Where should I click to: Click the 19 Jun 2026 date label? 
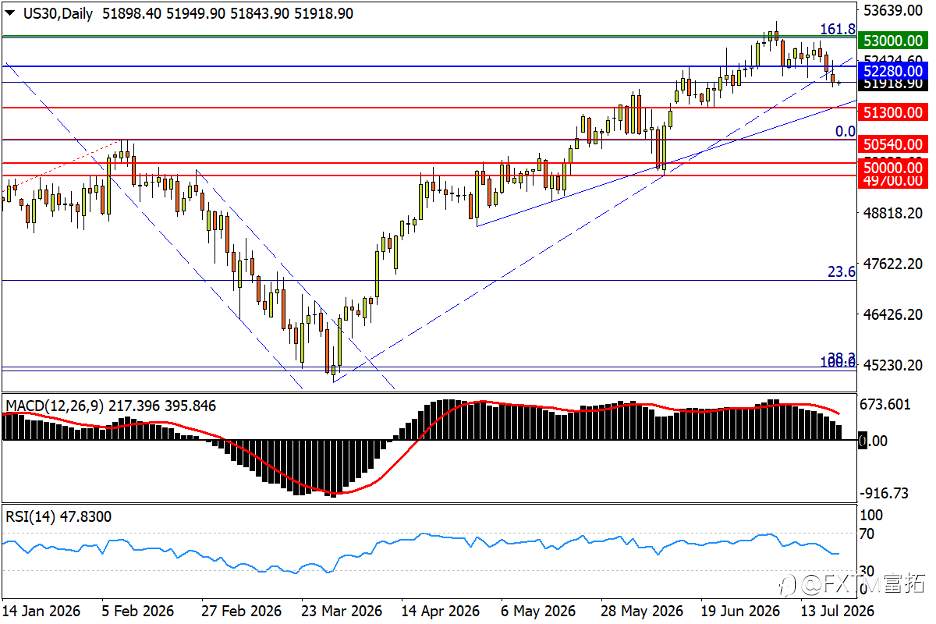click(x=740, y=611)
